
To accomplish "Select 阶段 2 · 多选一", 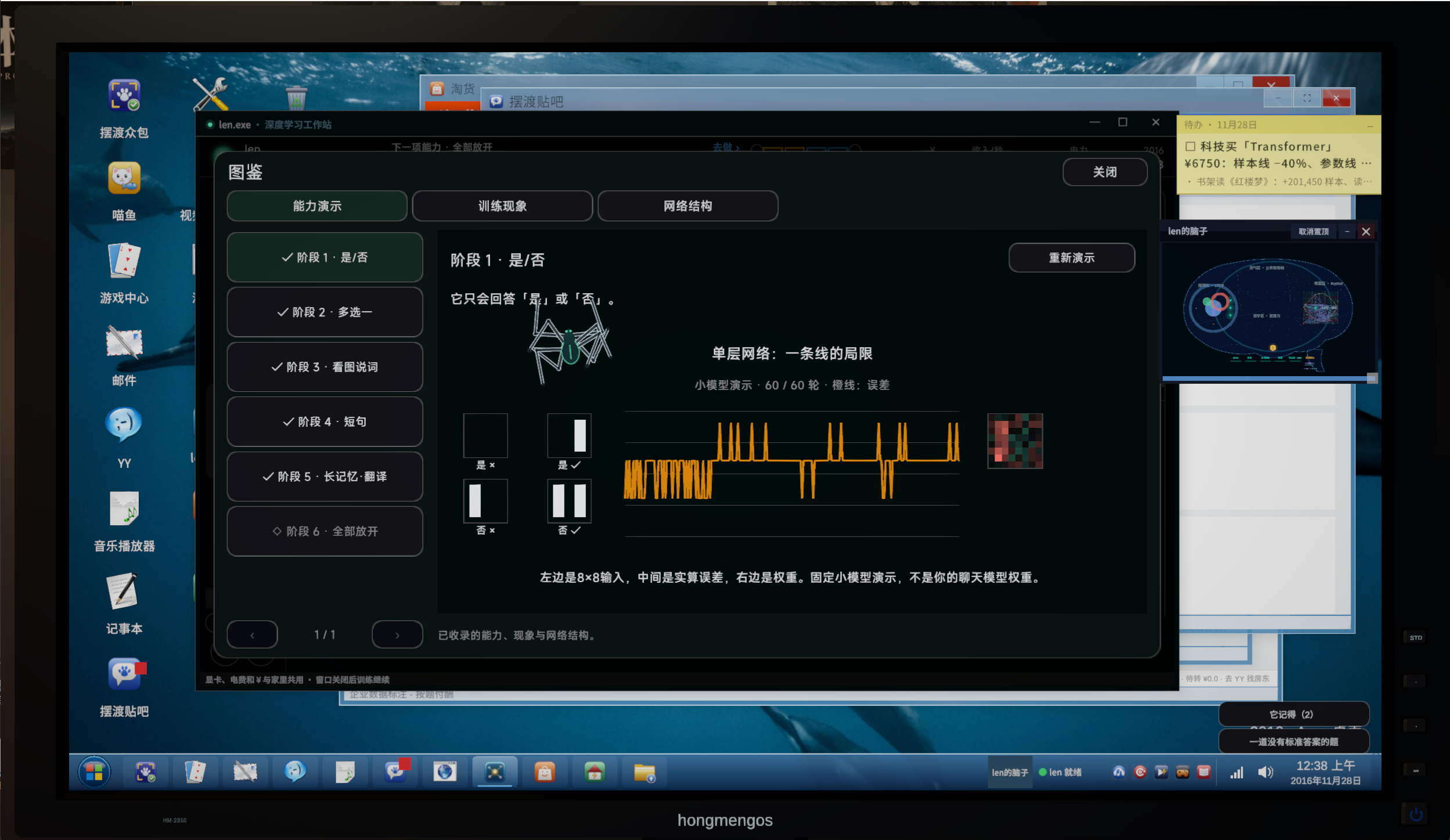I will 325,312.
